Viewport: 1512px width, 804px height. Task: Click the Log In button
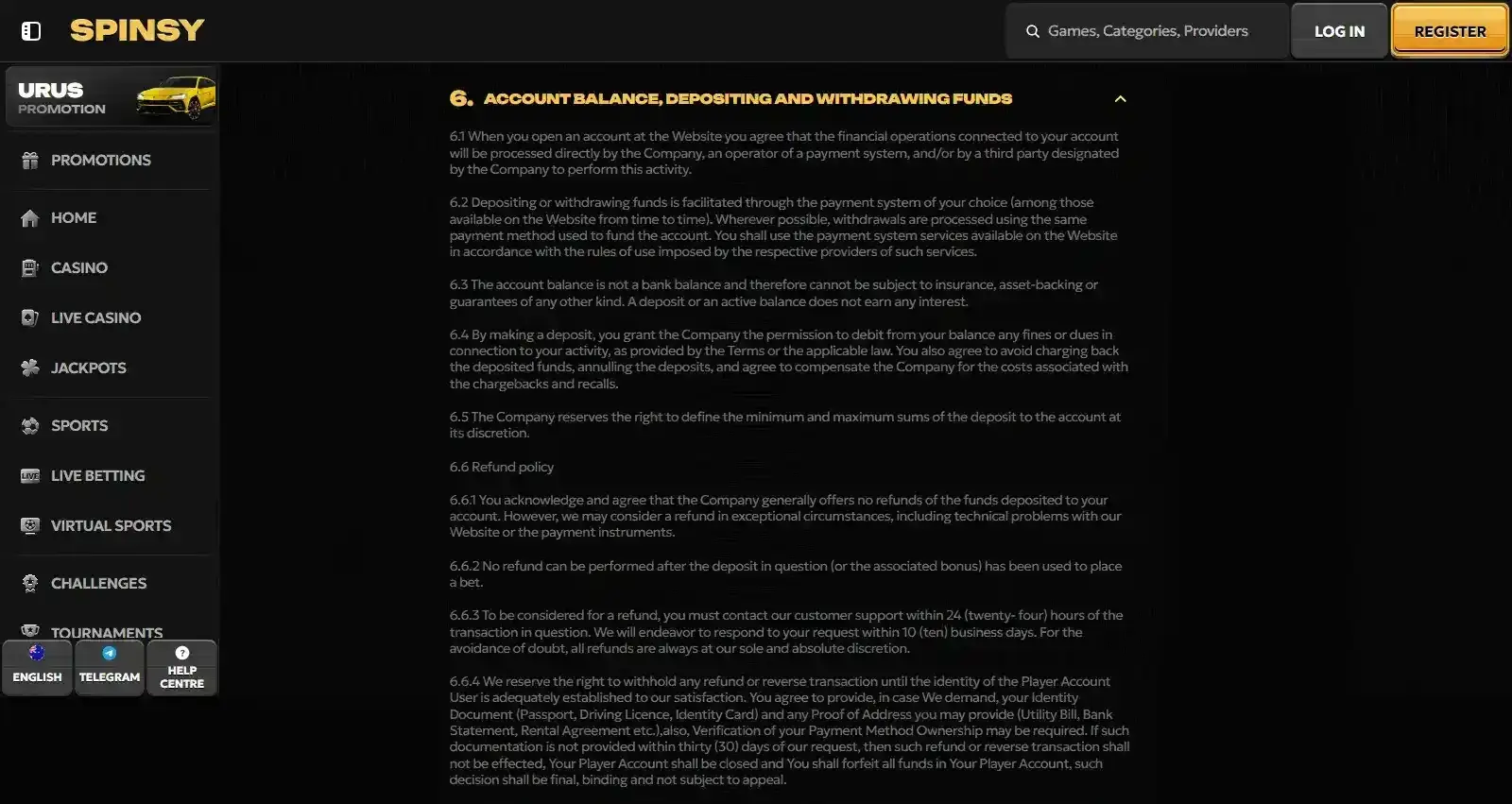[x=1339, y=31]
